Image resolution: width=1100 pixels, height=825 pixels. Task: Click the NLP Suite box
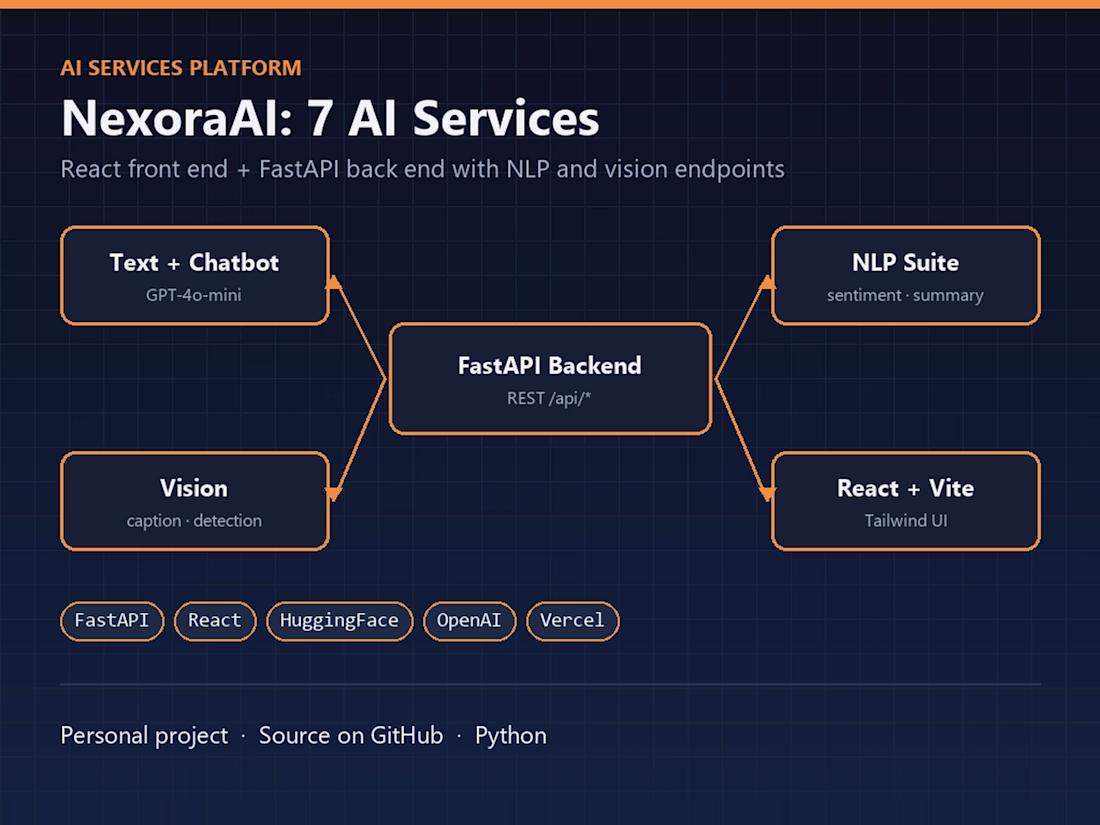tap(906, 275)
